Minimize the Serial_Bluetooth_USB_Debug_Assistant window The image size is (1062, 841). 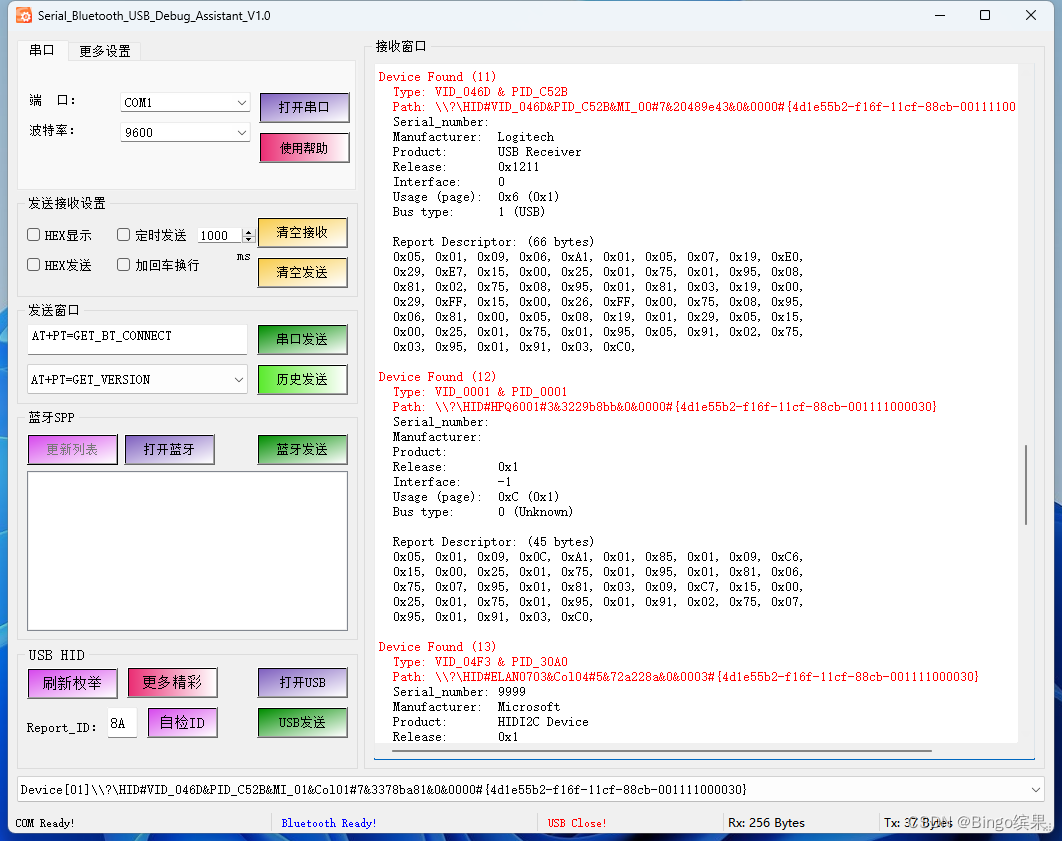pyautogui.click(x=940, y=15)
